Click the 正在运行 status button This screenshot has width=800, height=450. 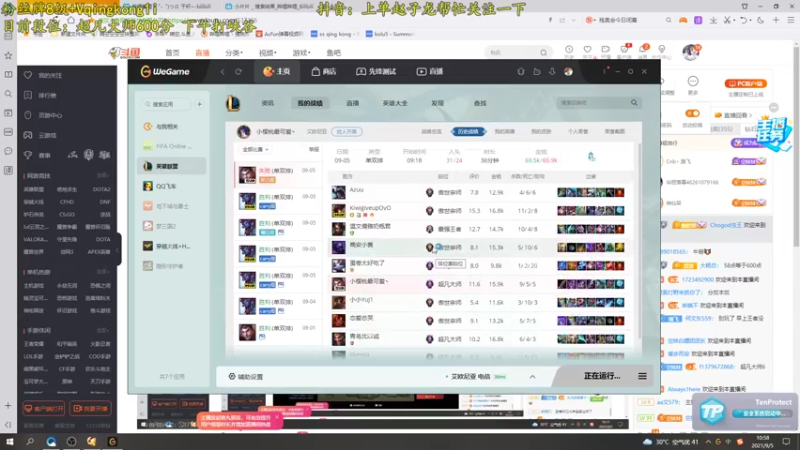[602, 376]
